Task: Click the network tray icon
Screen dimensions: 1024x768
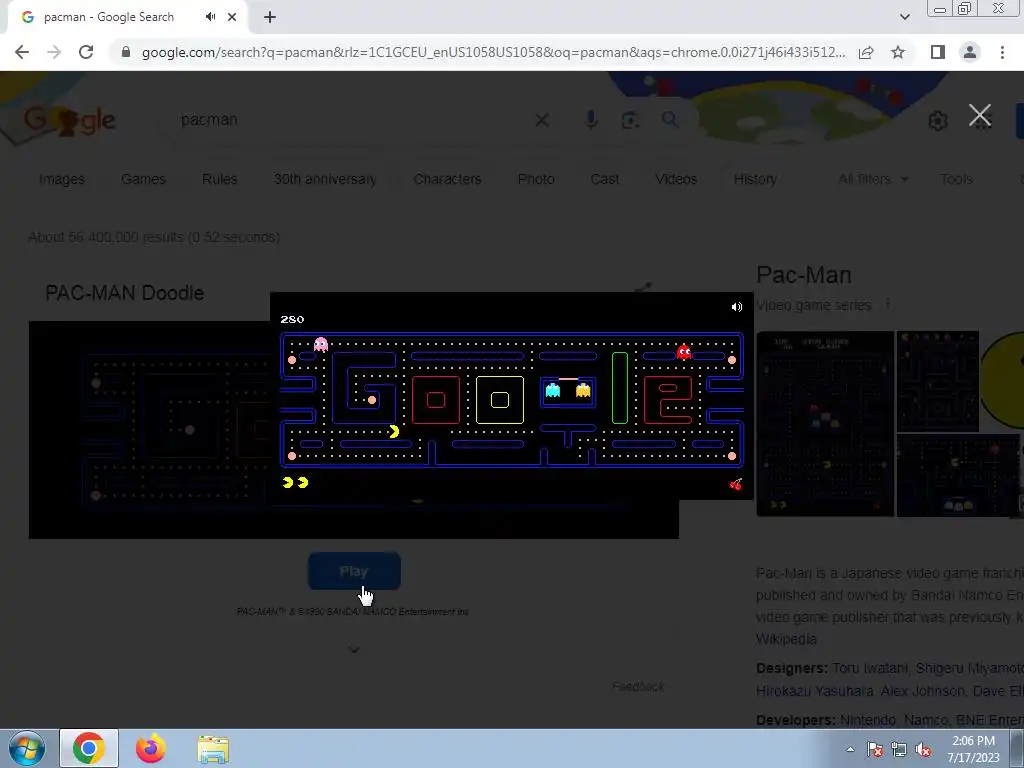Action: point(899,750)
